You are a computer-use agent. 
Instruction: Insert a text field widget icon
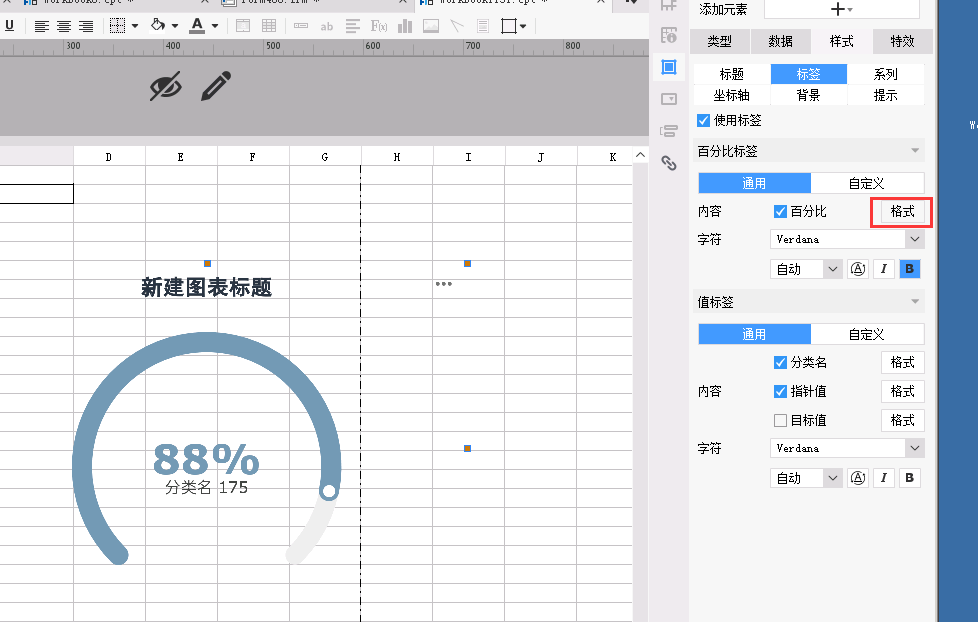tap(301, 26)
